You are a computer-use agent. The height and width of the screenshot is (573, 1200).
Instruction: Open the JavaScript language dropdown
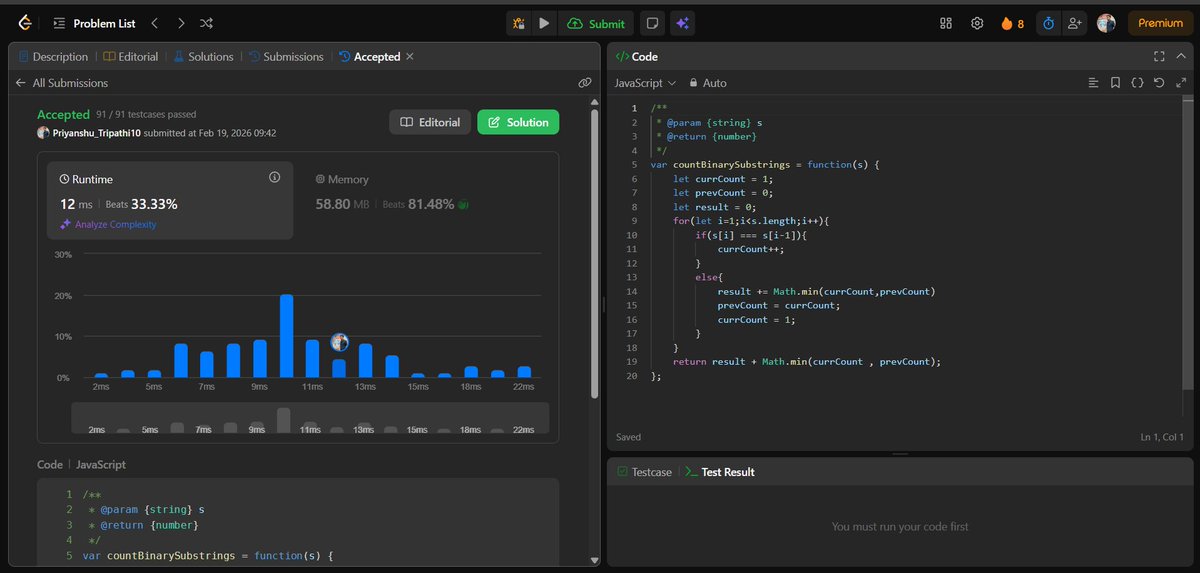pyautogui.click(x=645, y=83)
